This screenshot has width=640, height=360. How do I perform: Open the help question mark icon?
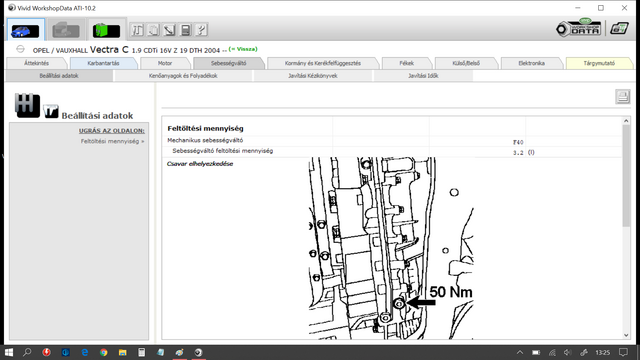click(x=201, y=30)
